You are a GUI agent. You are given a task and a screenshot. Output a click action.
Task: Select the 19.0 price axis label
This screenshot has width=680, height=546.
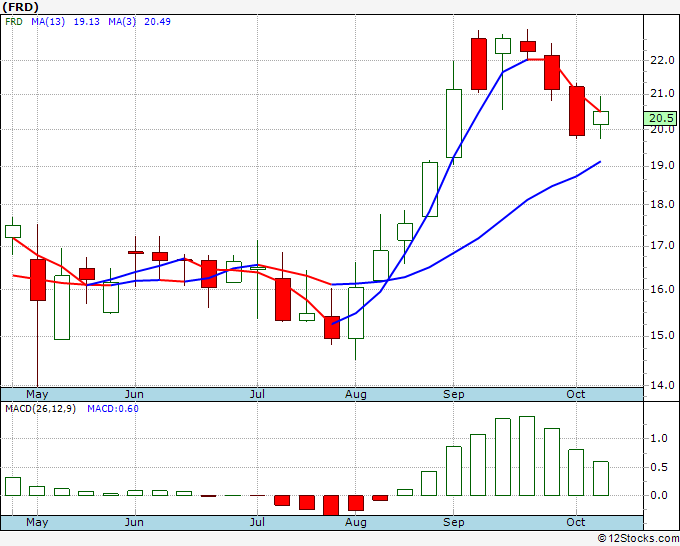(662, 165)
